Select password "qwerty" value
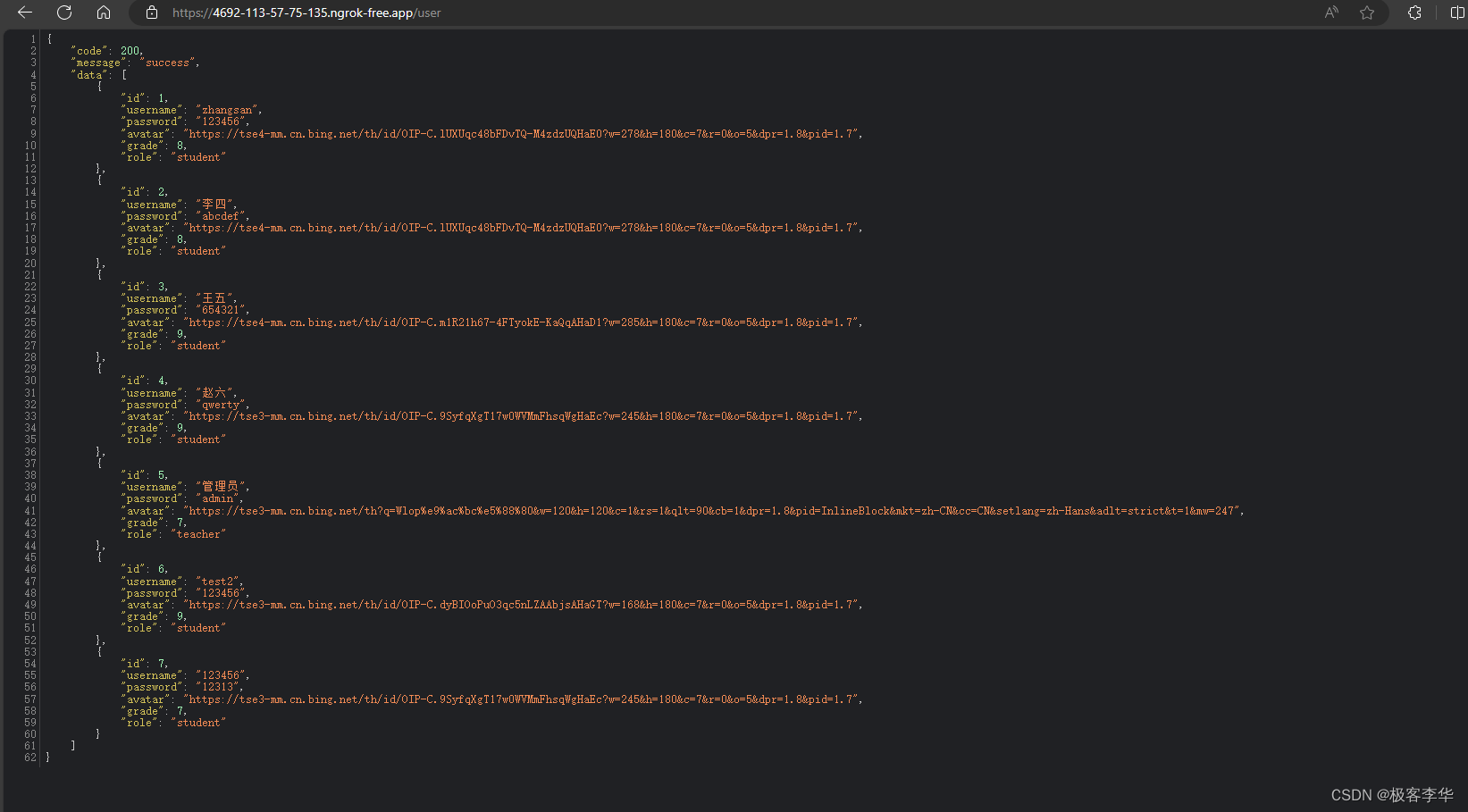1468x812 pixels. [x=221, y=405]
